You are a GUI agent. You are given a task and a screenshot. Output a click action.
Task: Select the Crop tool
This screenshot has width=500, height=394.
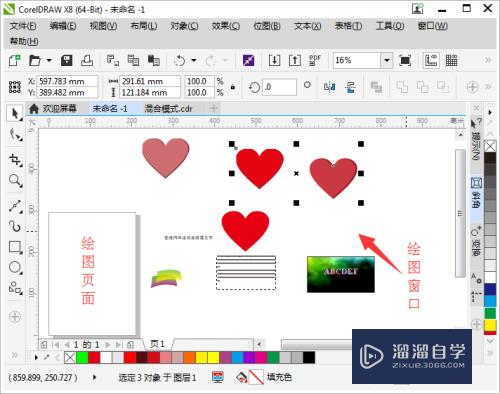15,160
